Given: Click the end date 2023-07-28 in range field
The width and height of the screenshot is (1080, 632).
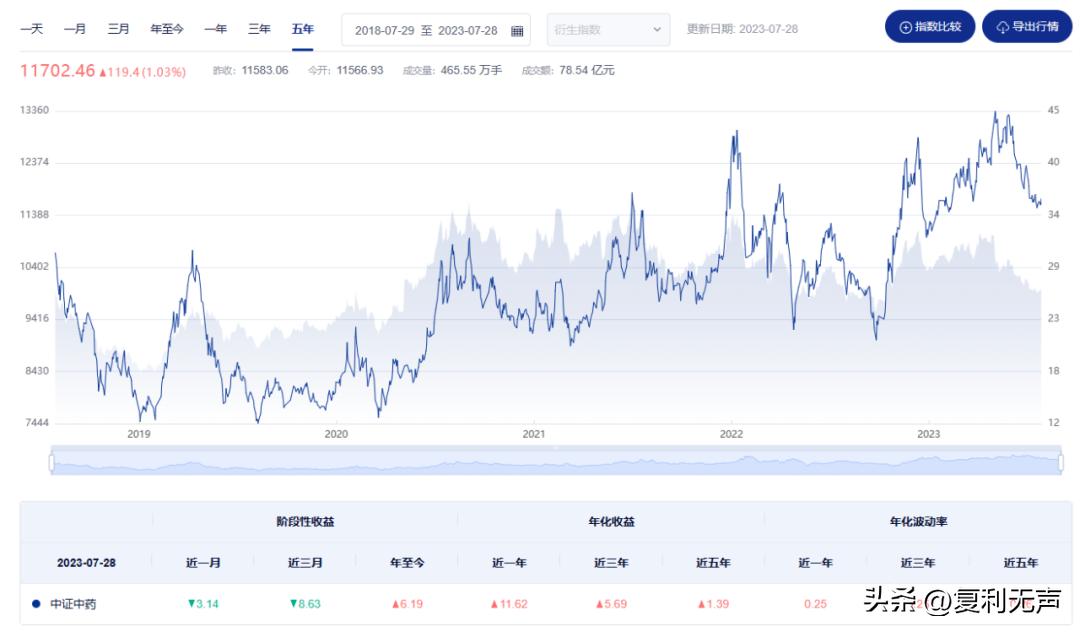Looking at the screenshot, I should click(x=467, y=30).
